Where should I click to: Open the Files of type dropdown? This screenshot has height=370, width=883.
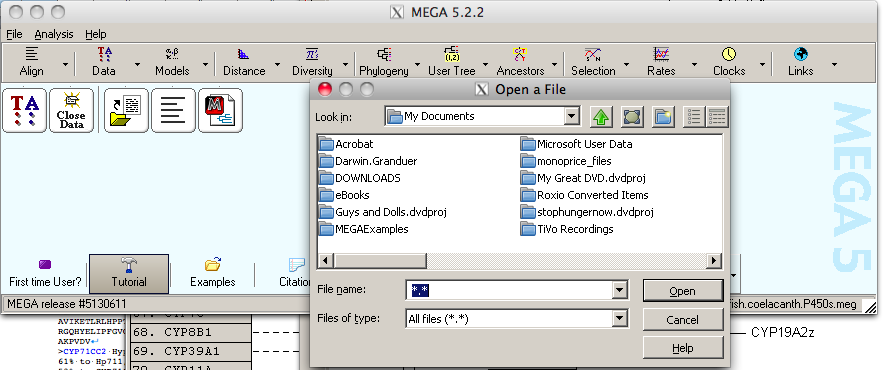pos(619,319)
